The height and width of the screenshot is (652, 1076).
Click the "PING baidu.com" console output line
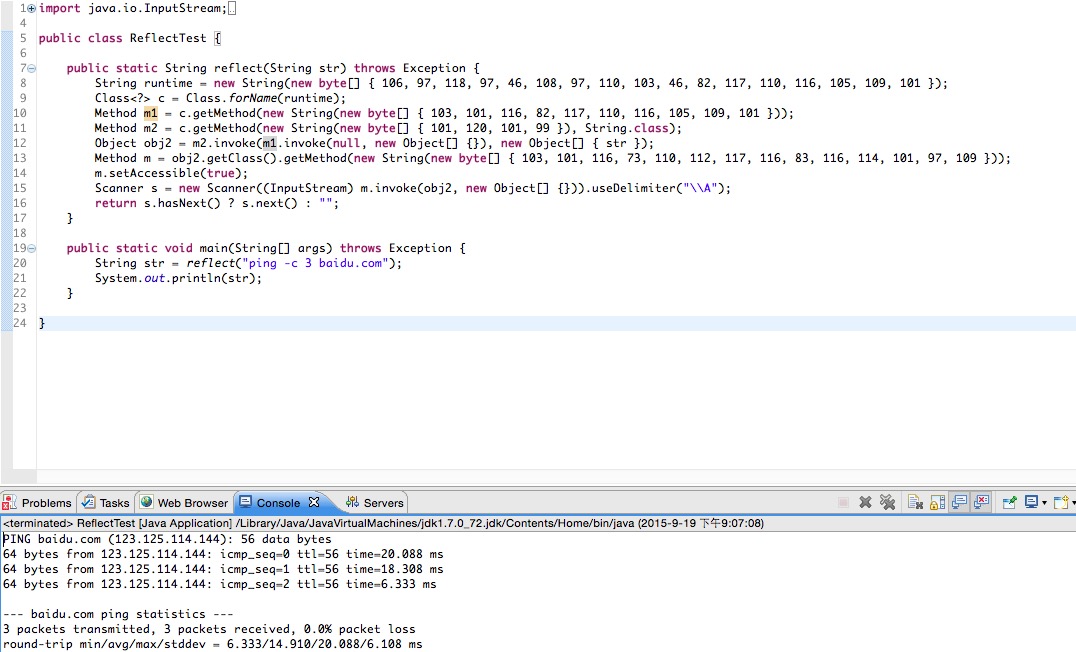coord(167,539)
